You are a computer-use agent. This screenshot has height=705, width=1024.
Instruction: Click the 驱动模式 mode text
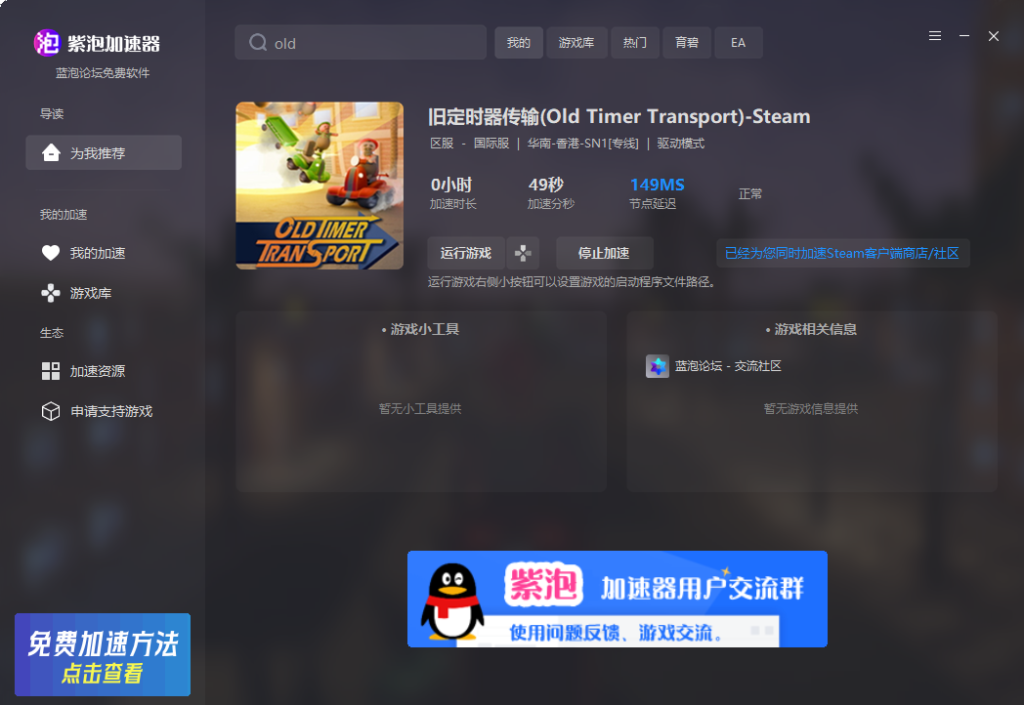click(680, 144)
